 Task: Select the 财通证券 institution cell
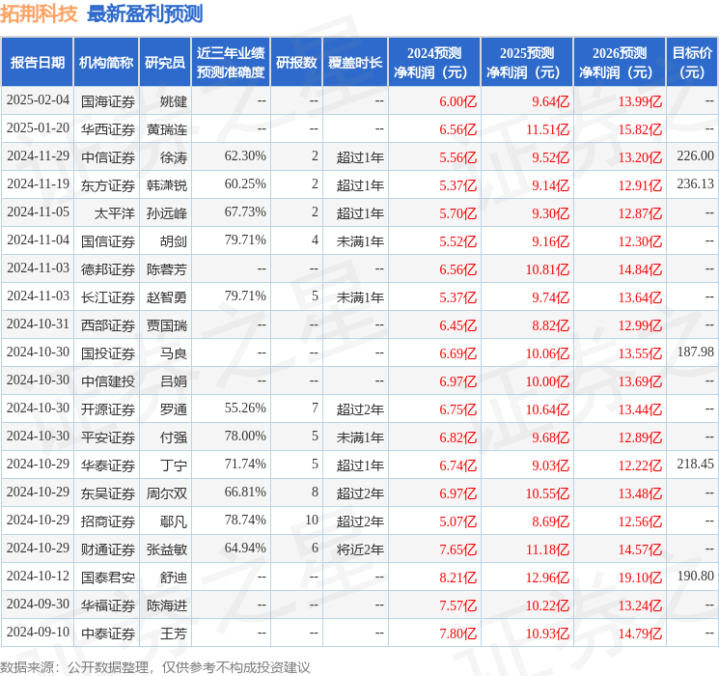pos(108,549)
